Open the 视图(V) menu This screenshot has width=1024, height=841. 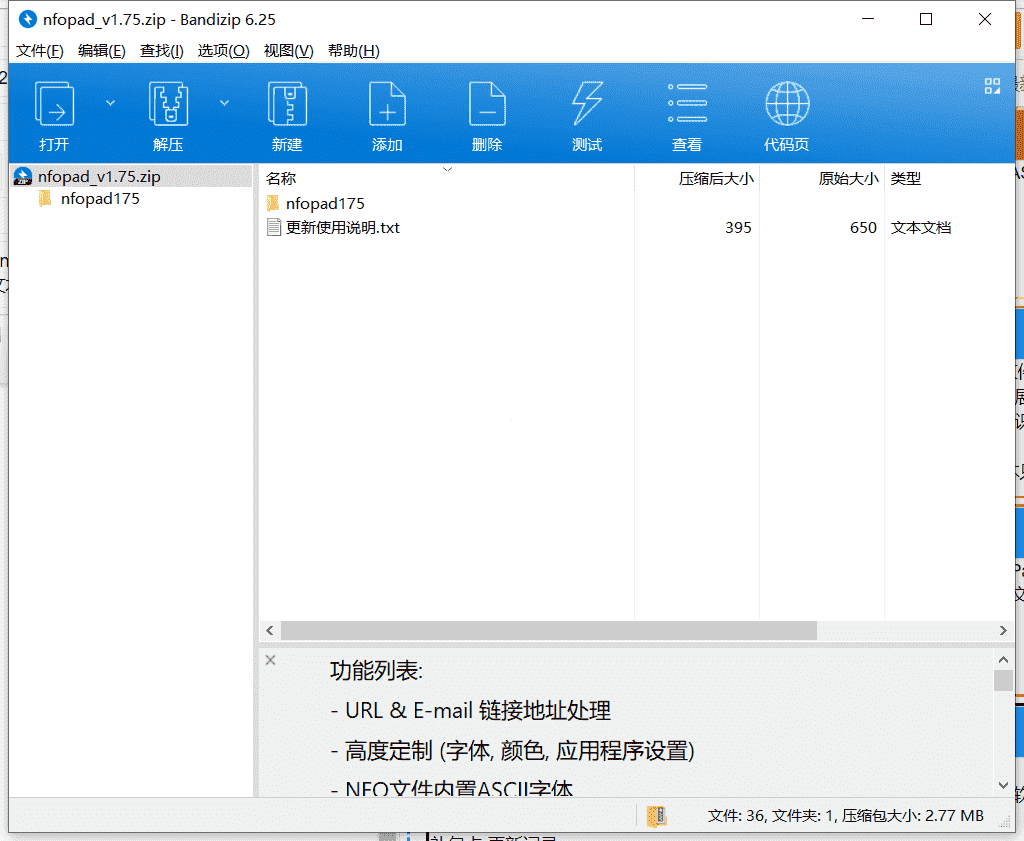(288, 51)
